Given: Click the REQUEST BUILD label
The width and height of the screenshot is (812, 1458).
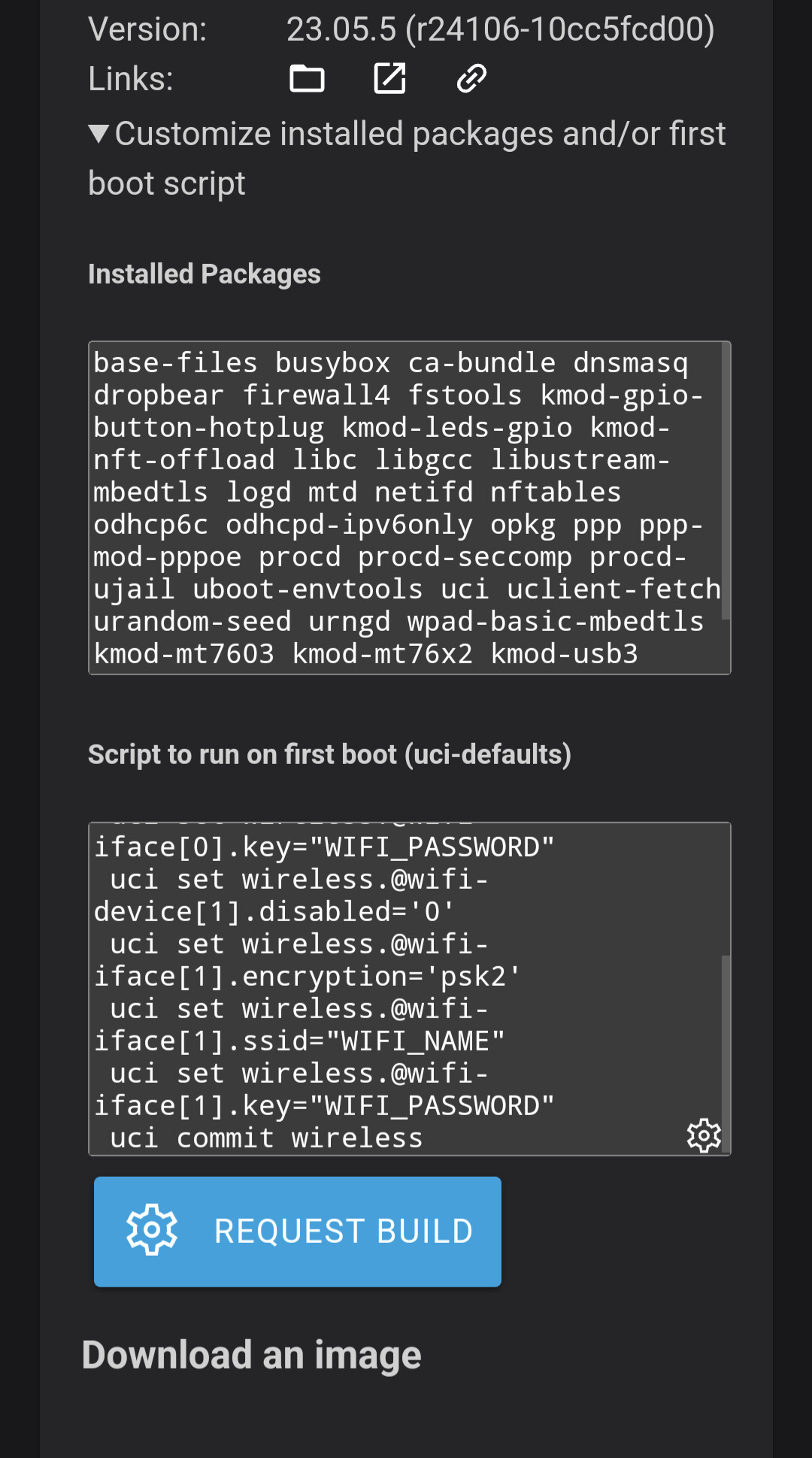Looking at the screenshot, I should coord(344,1232).
